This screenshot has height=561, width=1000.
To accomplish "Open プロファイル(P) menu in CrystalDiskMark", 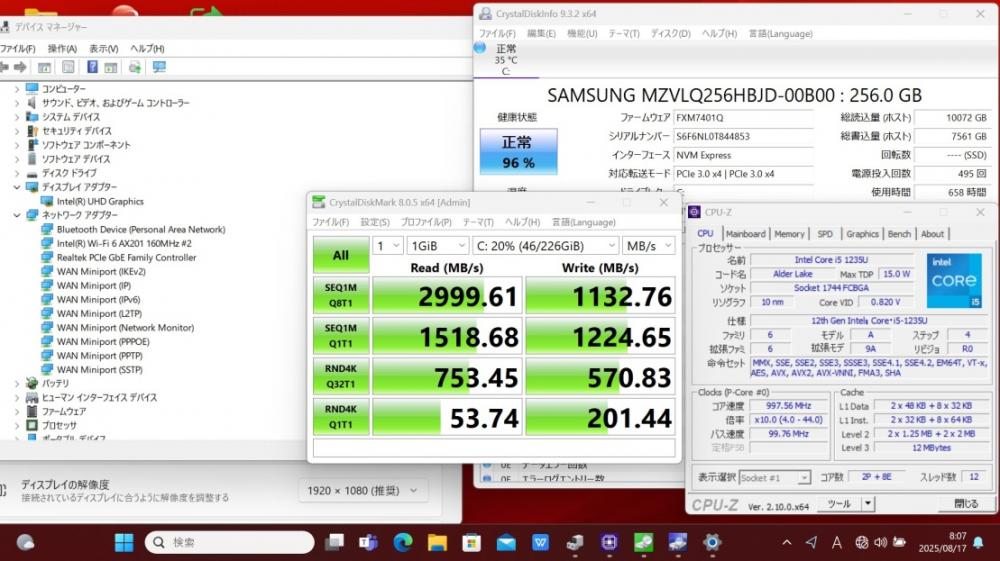I will [425, 222].
